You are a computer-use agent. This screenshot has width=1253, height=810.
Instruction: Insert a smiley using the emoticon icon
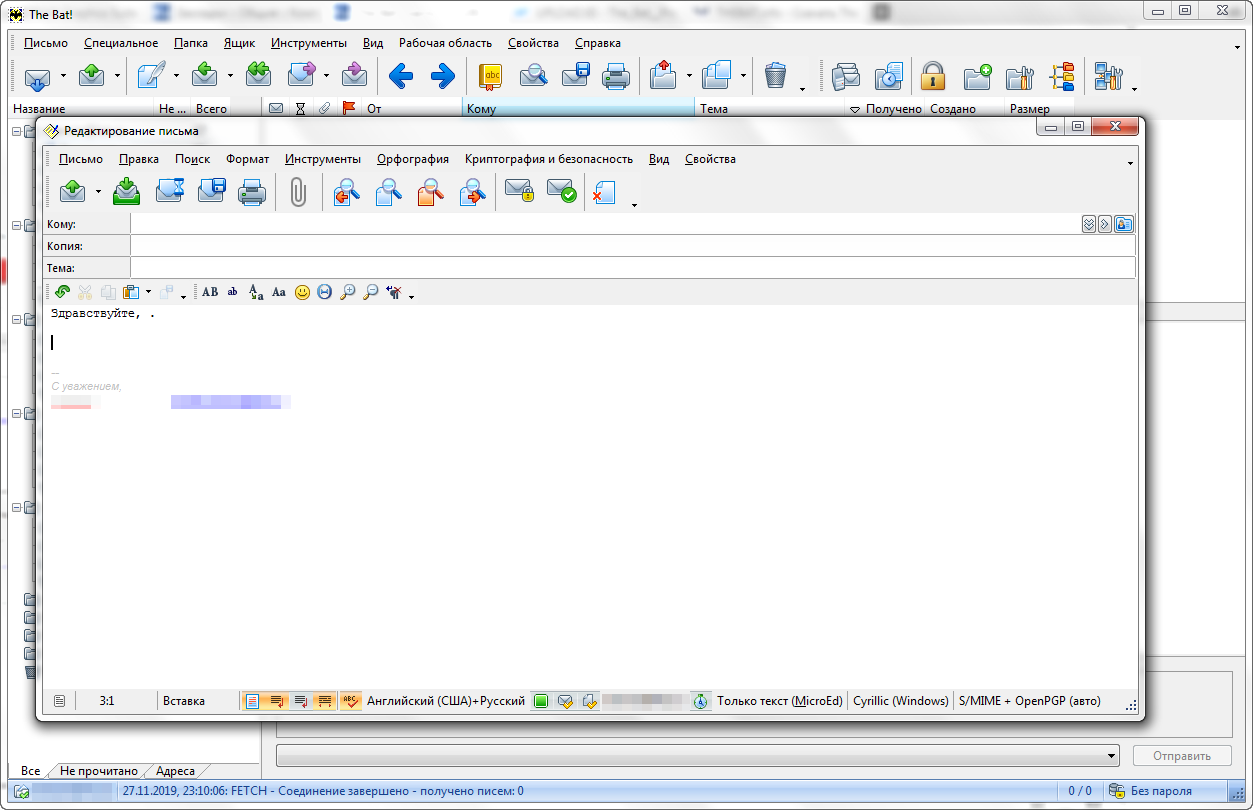302,292
